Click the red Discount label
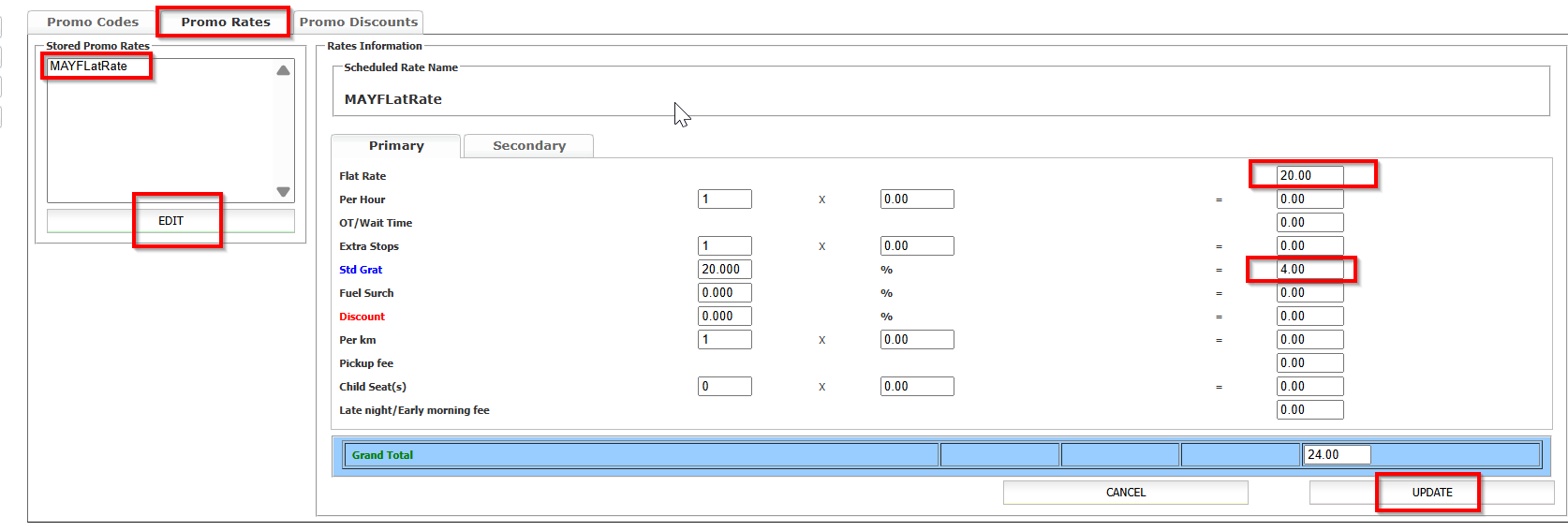This screenshot has height=531, width=1568. 362,317
